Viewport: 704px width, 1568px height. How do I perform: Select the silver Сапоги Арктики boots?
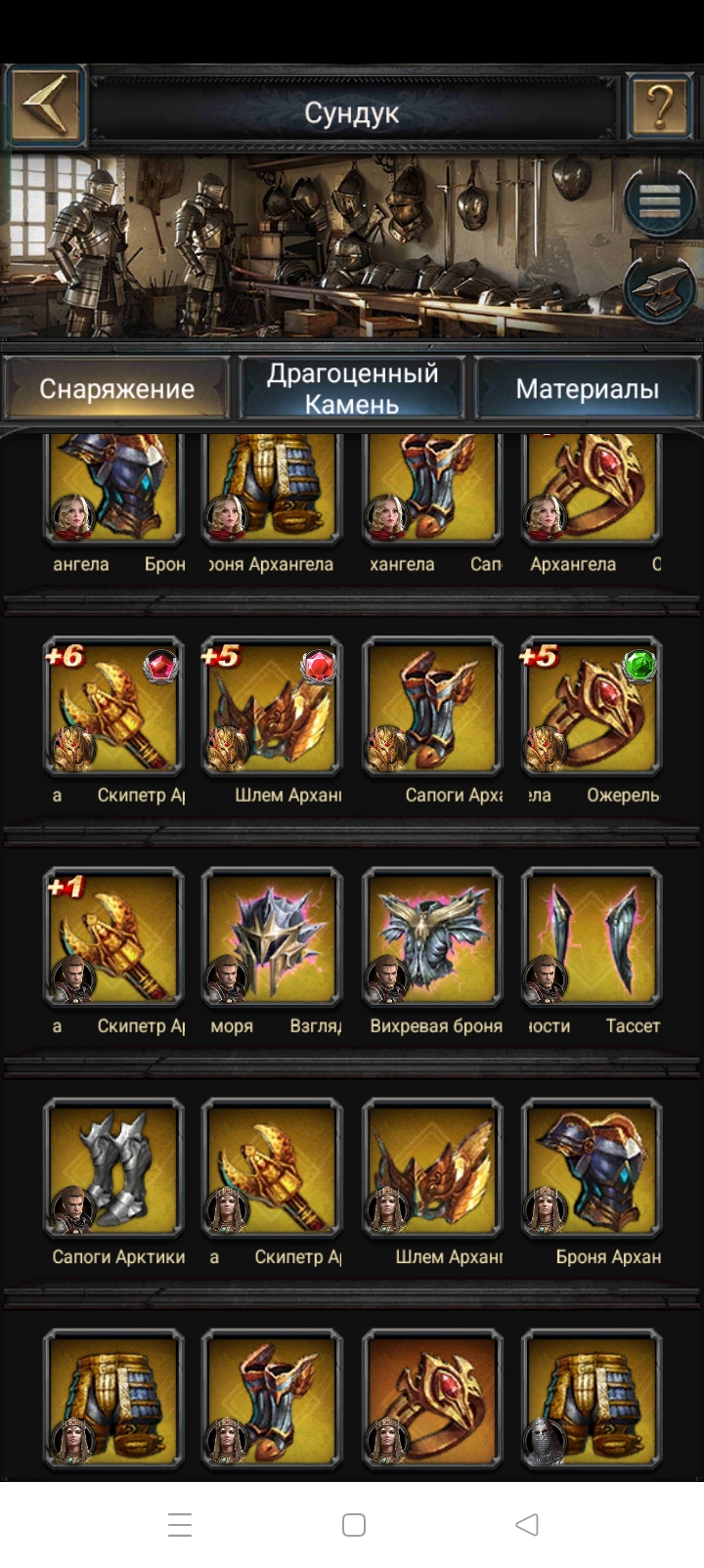(x=113, y=1168)
